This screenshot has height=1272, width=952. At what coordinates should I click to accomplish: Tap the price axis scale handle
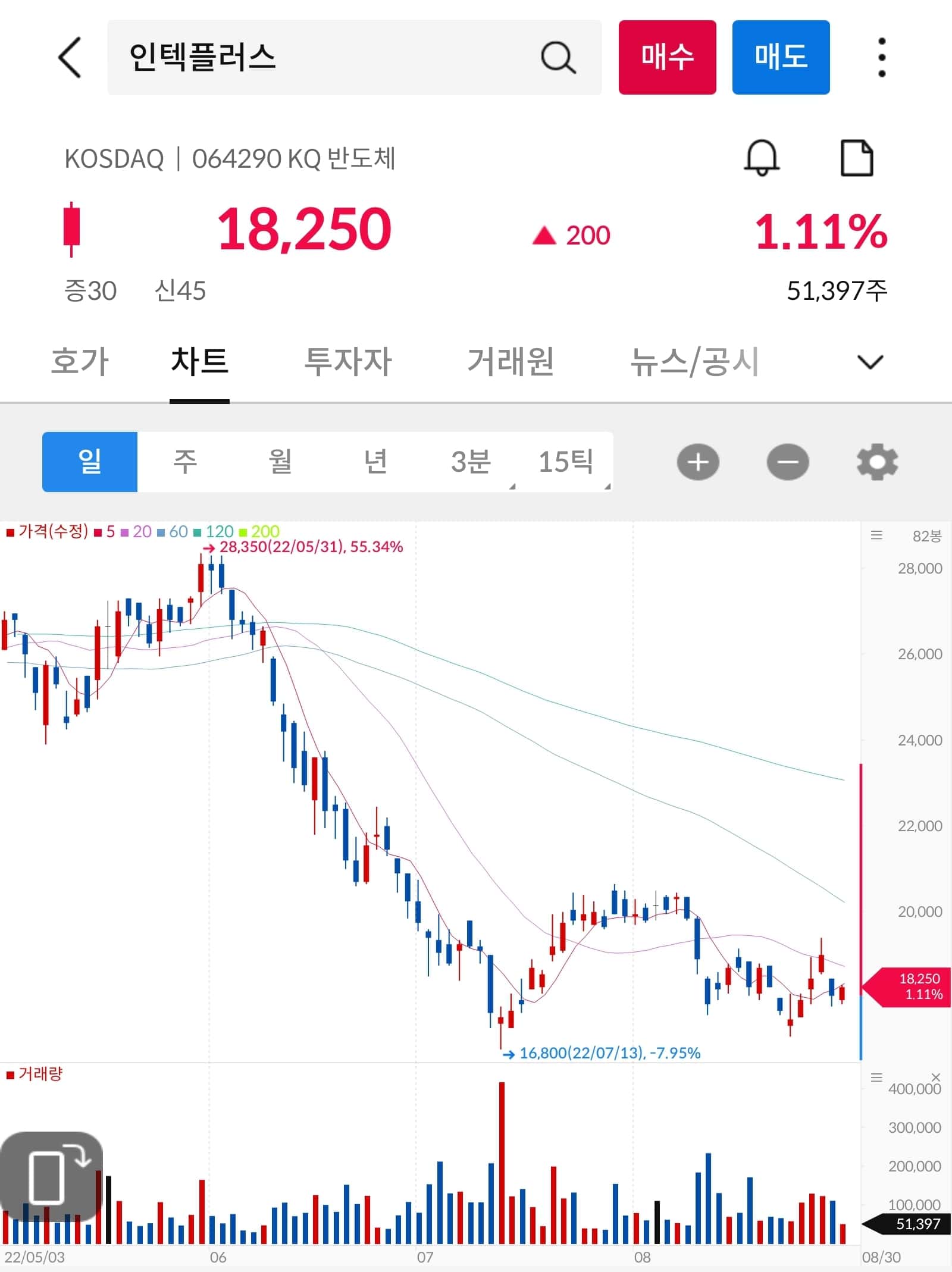[x=878, y=535]
